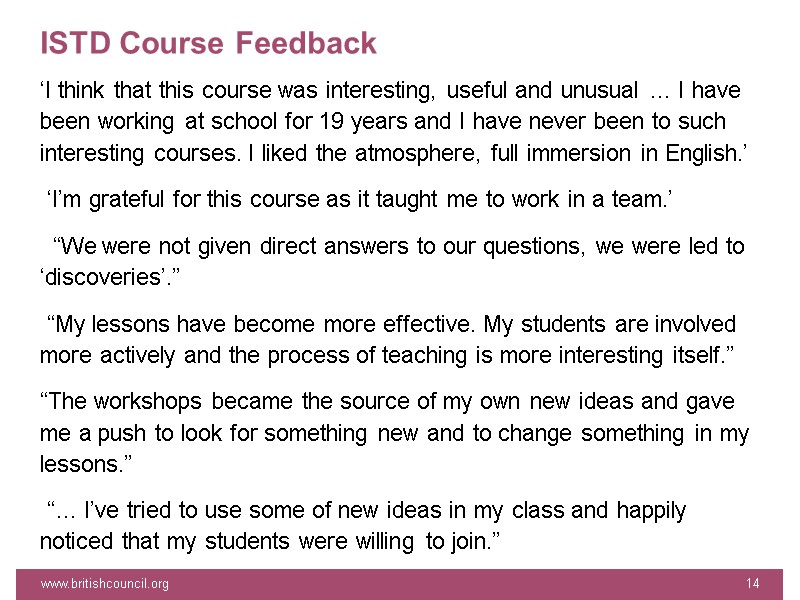Open the www.britishcouncil.org footer link
Viewport: 800px width, 600px height.
pos(104,583)
